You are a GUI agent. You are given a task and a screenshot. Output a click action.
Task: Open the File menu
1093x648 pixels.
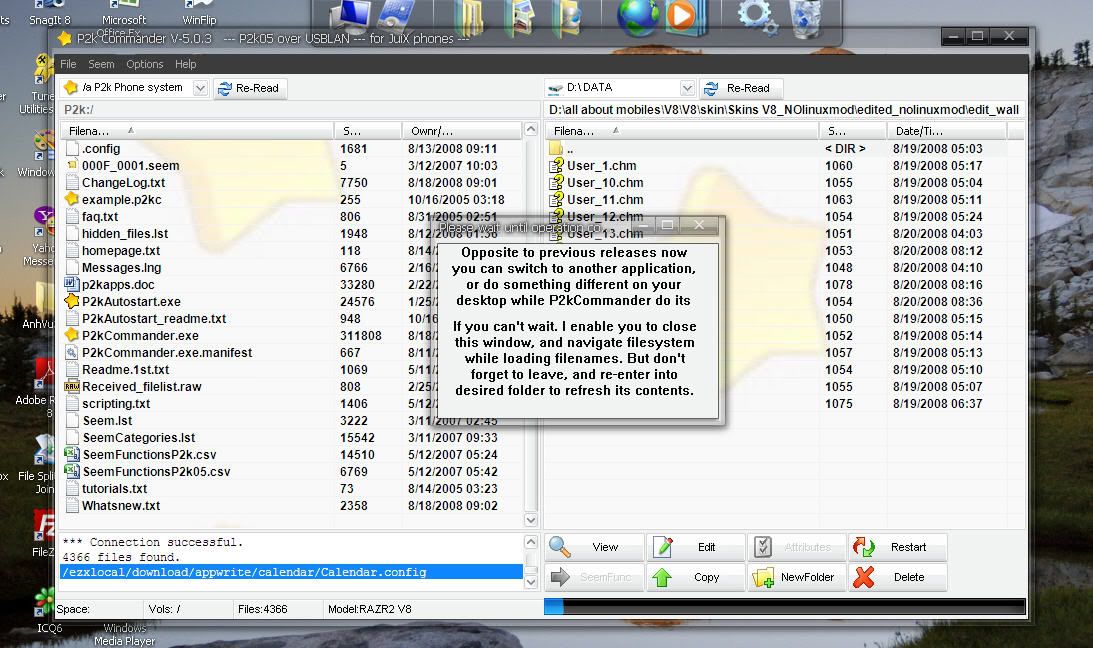(68, 64)
